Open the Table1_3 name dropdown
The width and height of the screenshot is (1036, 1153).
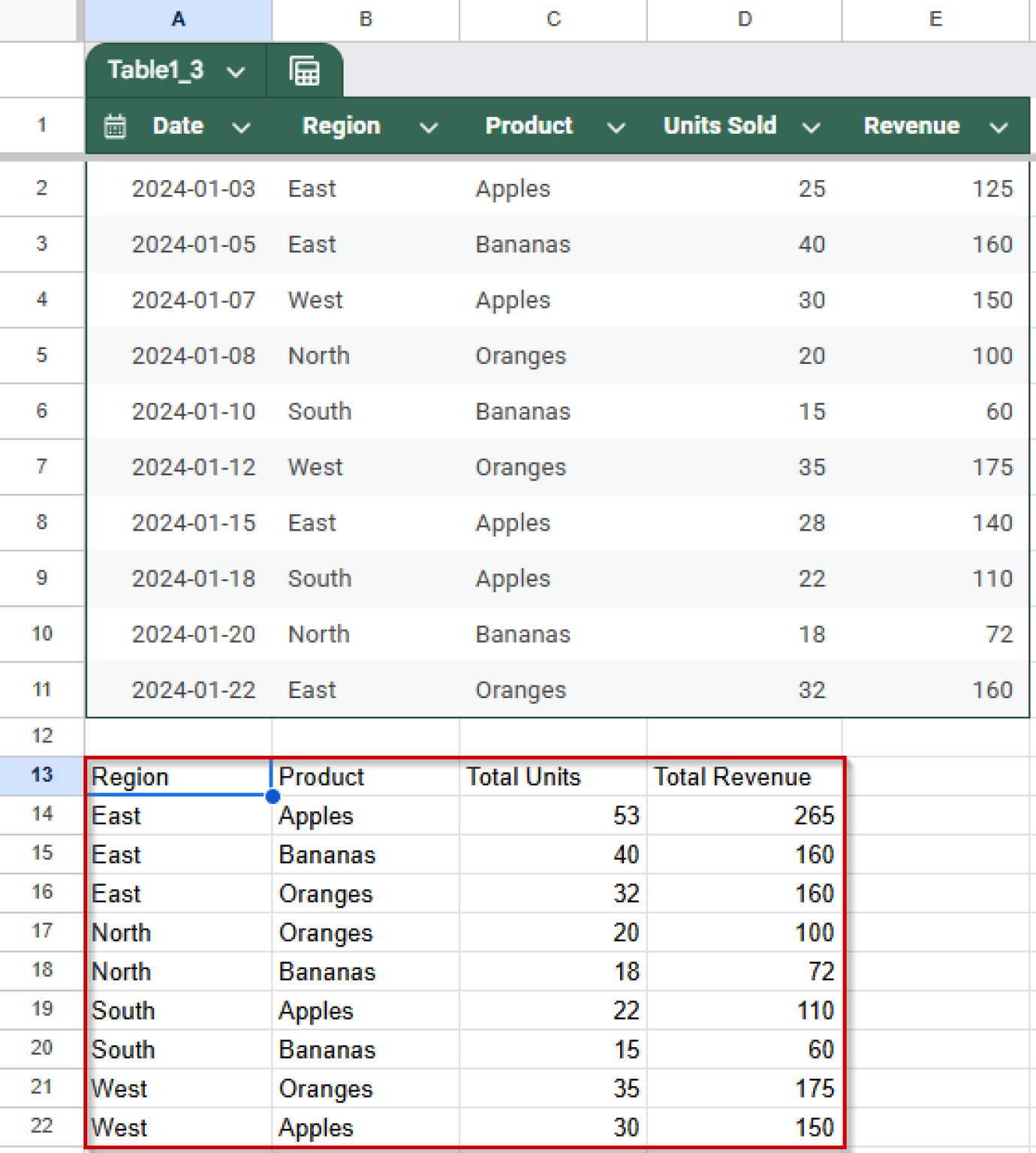coord(236,71)
